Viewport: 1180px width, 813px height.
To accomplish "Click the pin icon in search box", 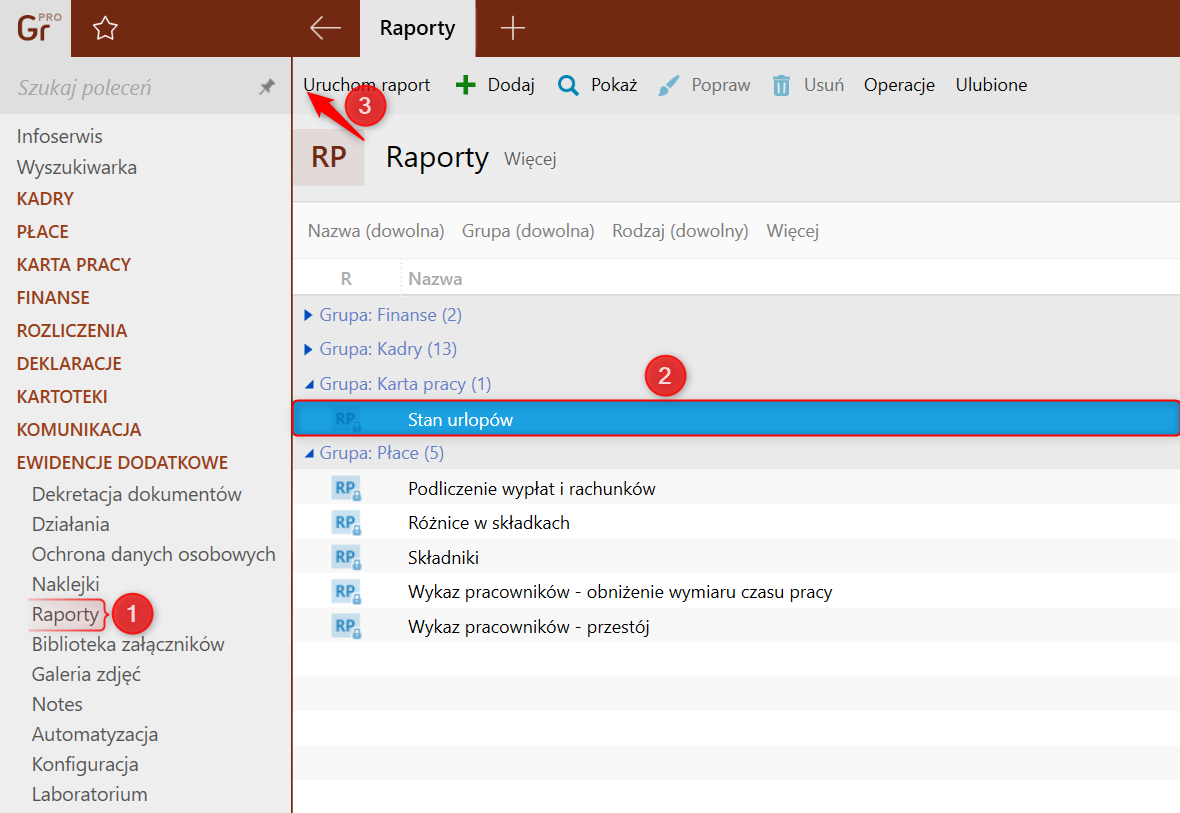I will tap(267, 88).
